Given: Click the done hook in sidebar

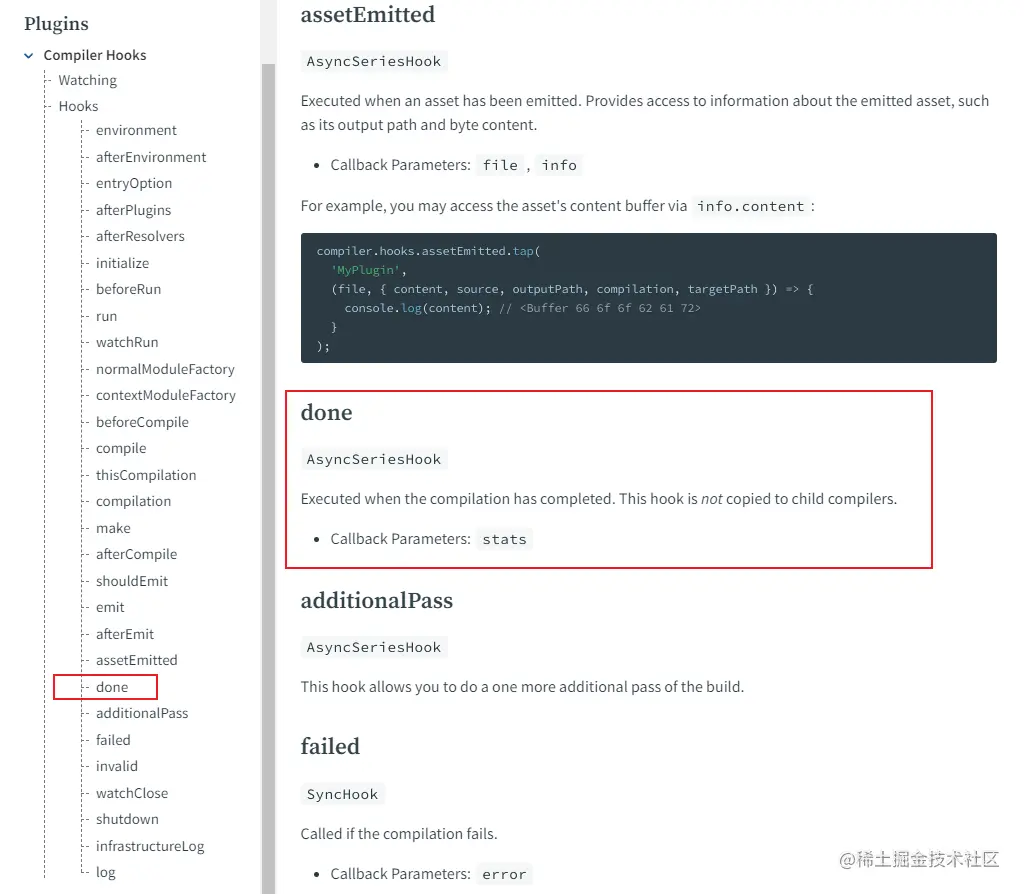Looking at the screenshot, I should pyautogui.click(x=112, y=687).
